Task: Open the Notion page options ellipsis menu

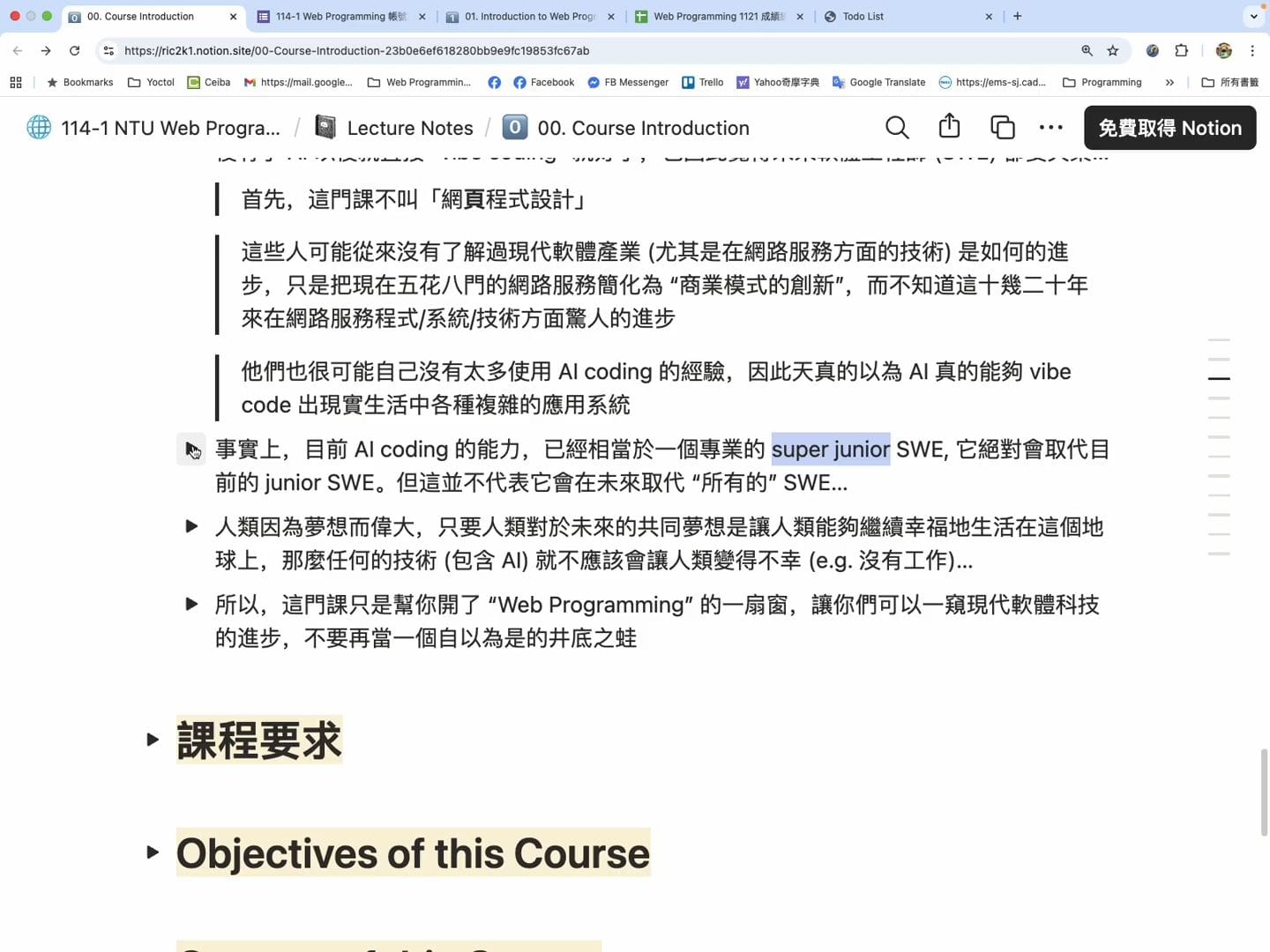Action: tap(1050, 127)
